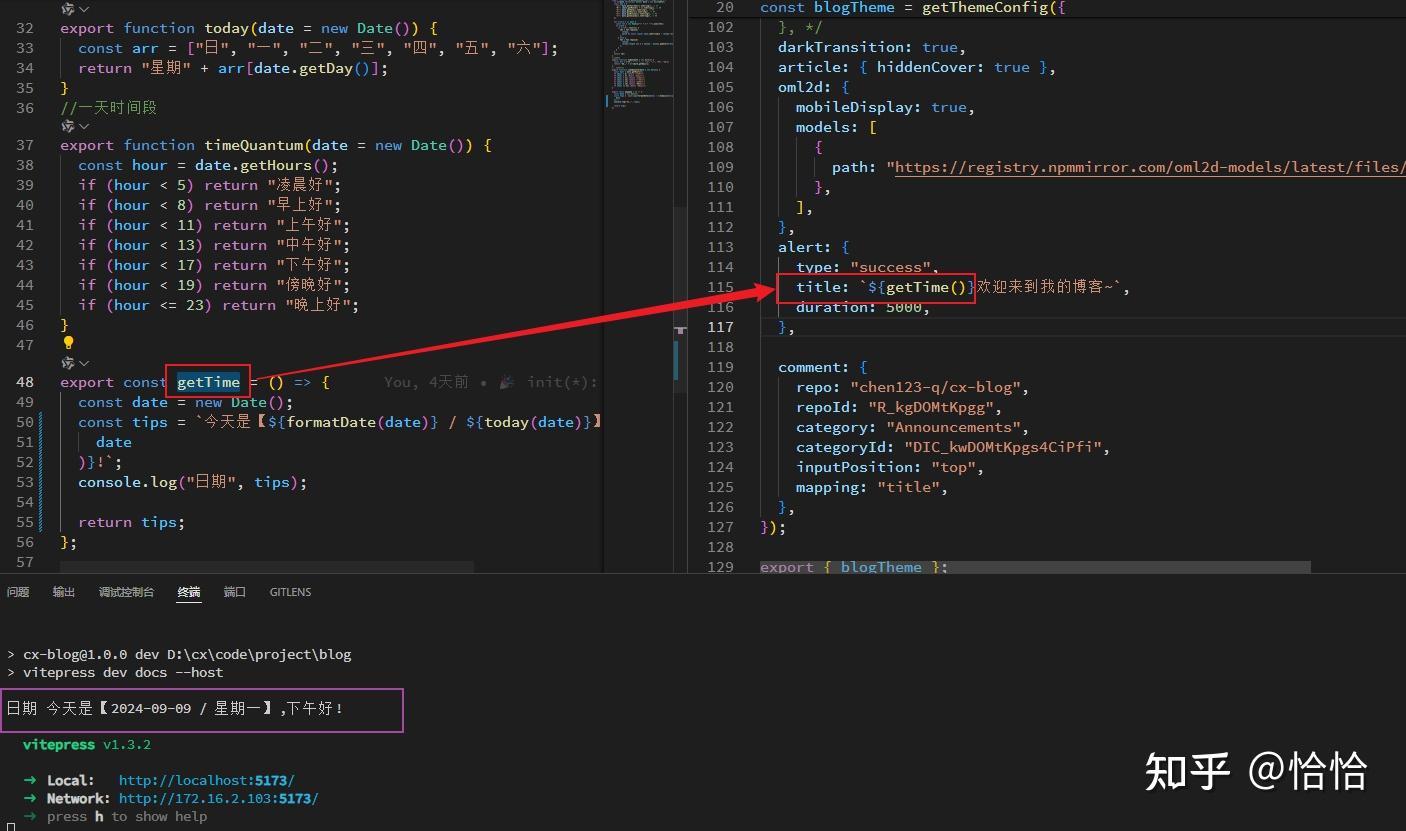Screen dimensions: 1406x831
Task: Open the GITLENS panel tab
Action: click(290, 592)
